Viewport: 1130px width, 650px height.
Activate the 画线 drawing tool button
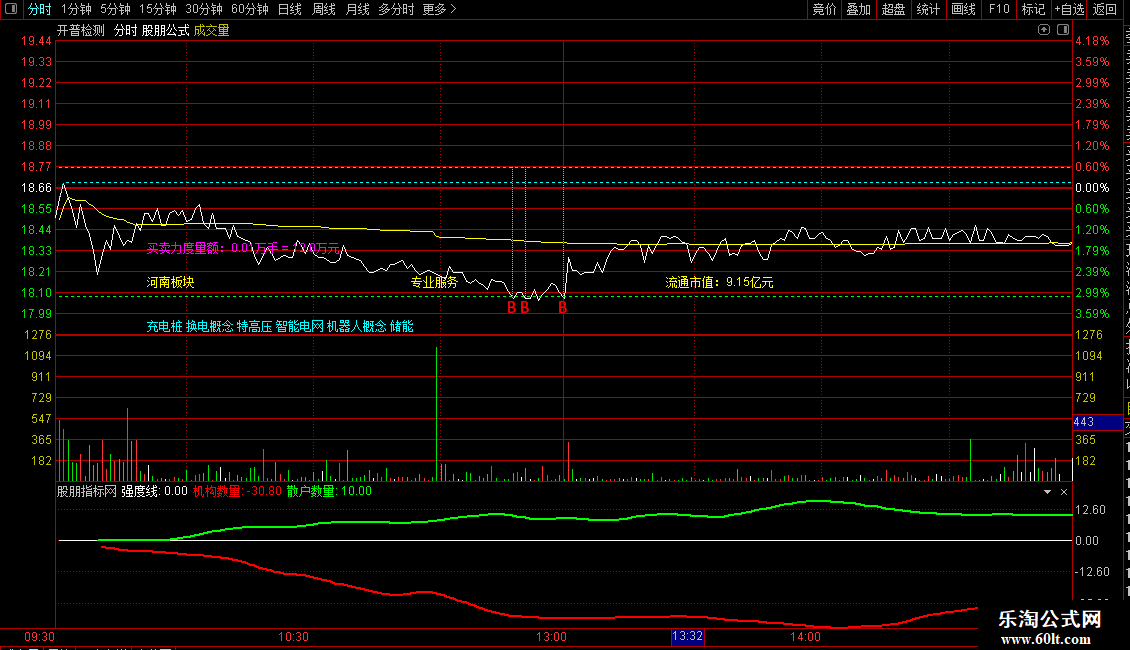click(x=964, y=9)
